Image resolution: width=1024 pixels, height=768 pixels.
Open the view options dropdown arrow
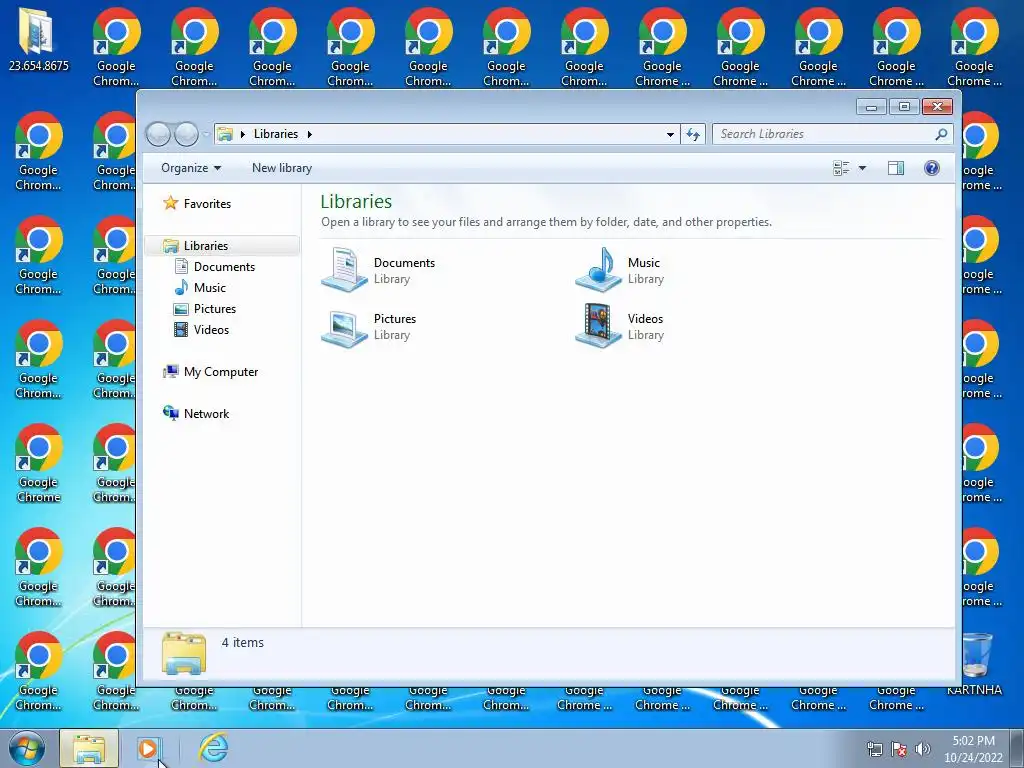pyautogui.click(x=862, y=168)
